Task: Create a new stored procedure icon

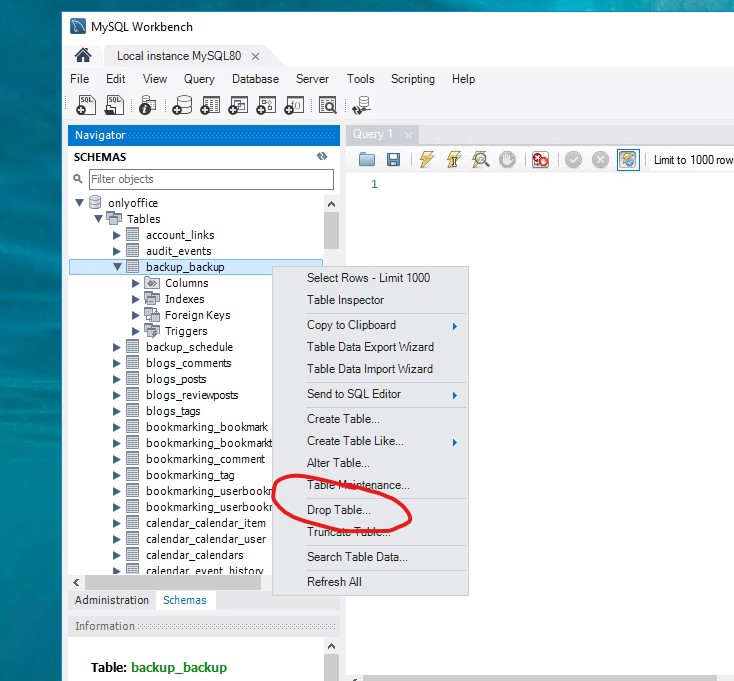Action: pos(266,105)
